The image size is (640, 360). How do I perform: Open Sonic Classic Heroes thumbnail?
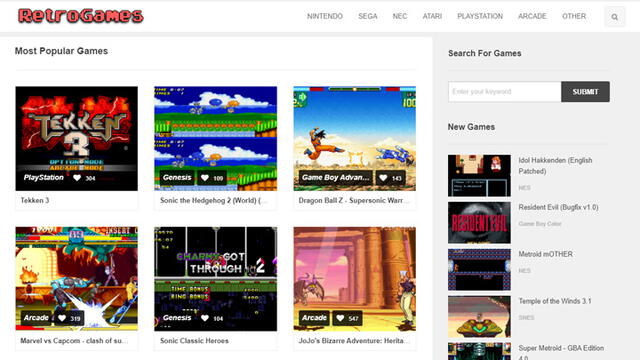[x=216, y=279]
